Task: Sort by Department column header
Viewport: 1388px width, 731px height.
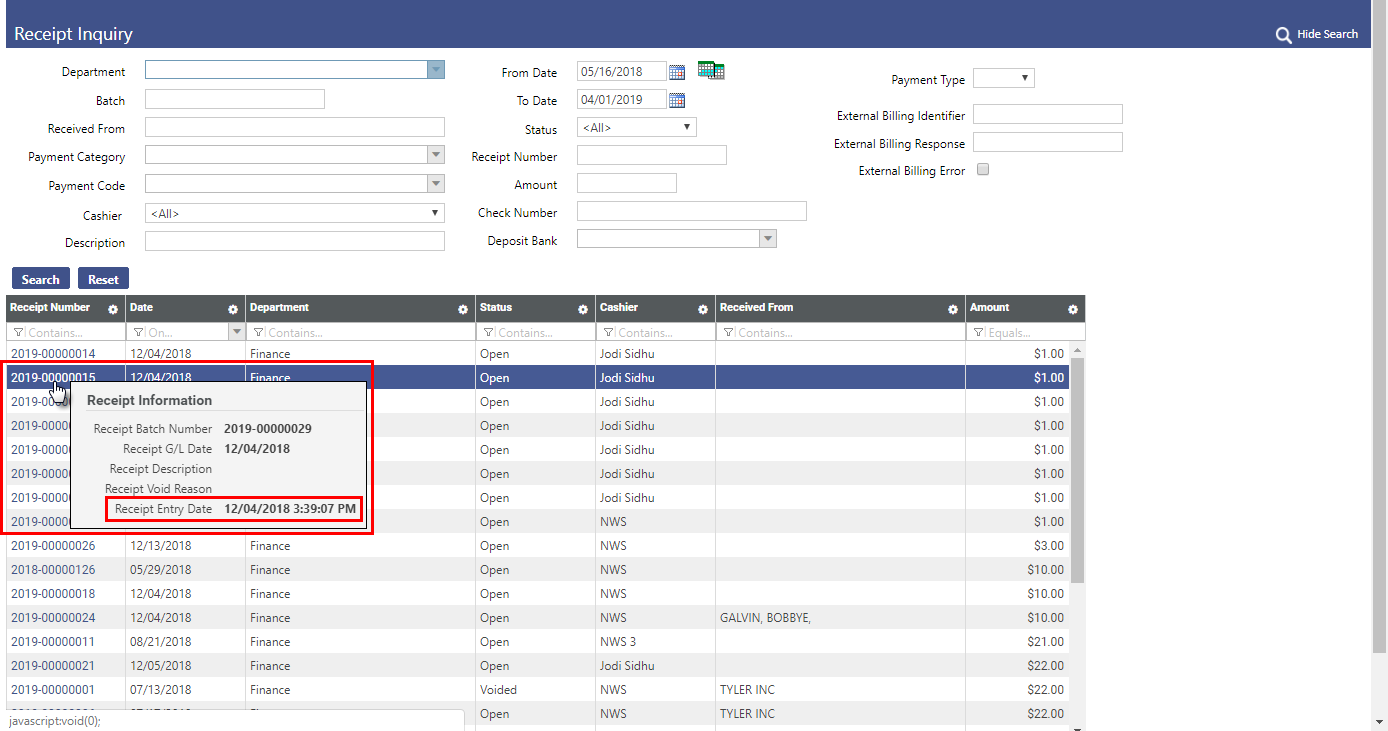Action: pos(279,308)
